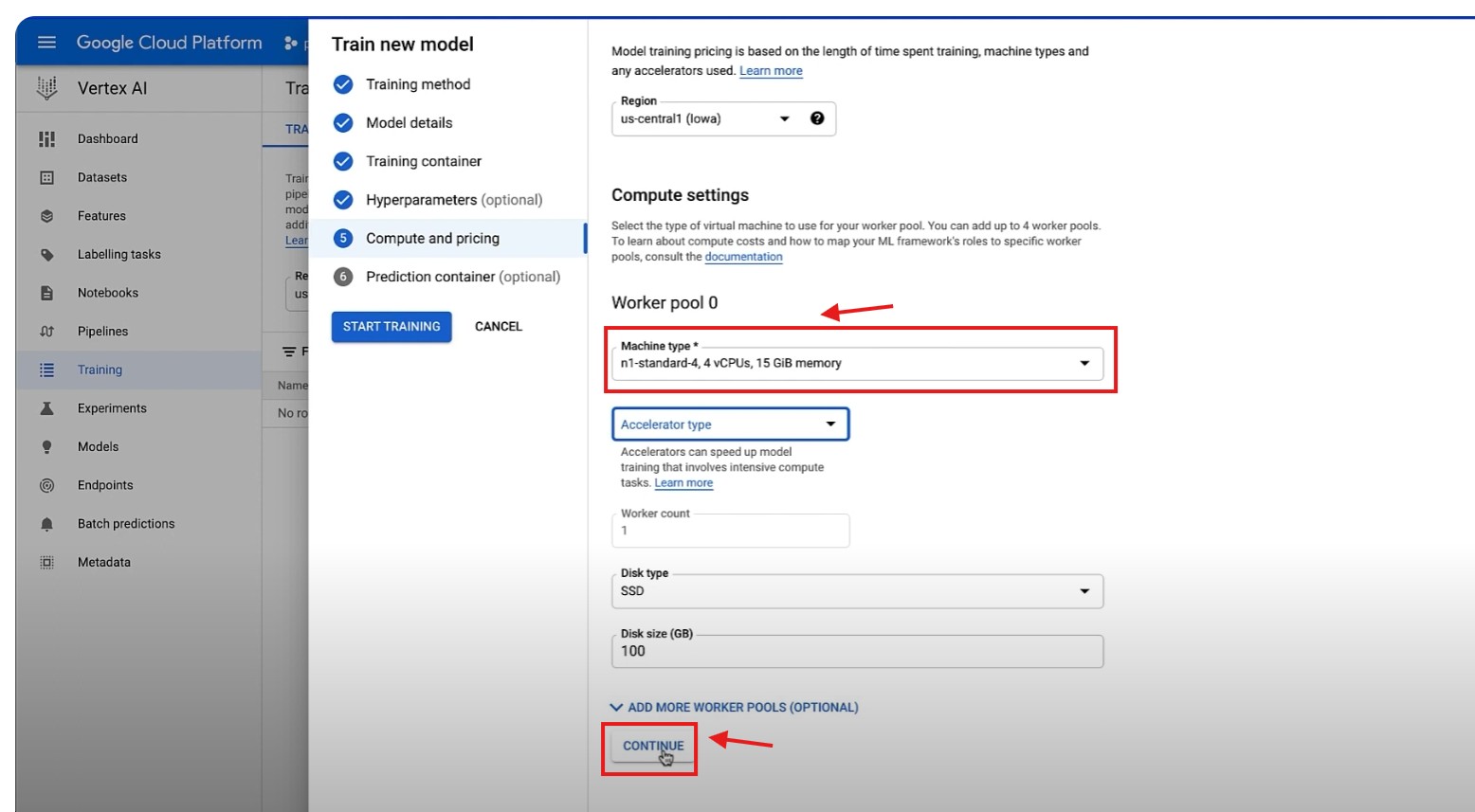Screen dimensions: 1475x812
Task: Click the Continue button
Action: click(x=652, y=746)
